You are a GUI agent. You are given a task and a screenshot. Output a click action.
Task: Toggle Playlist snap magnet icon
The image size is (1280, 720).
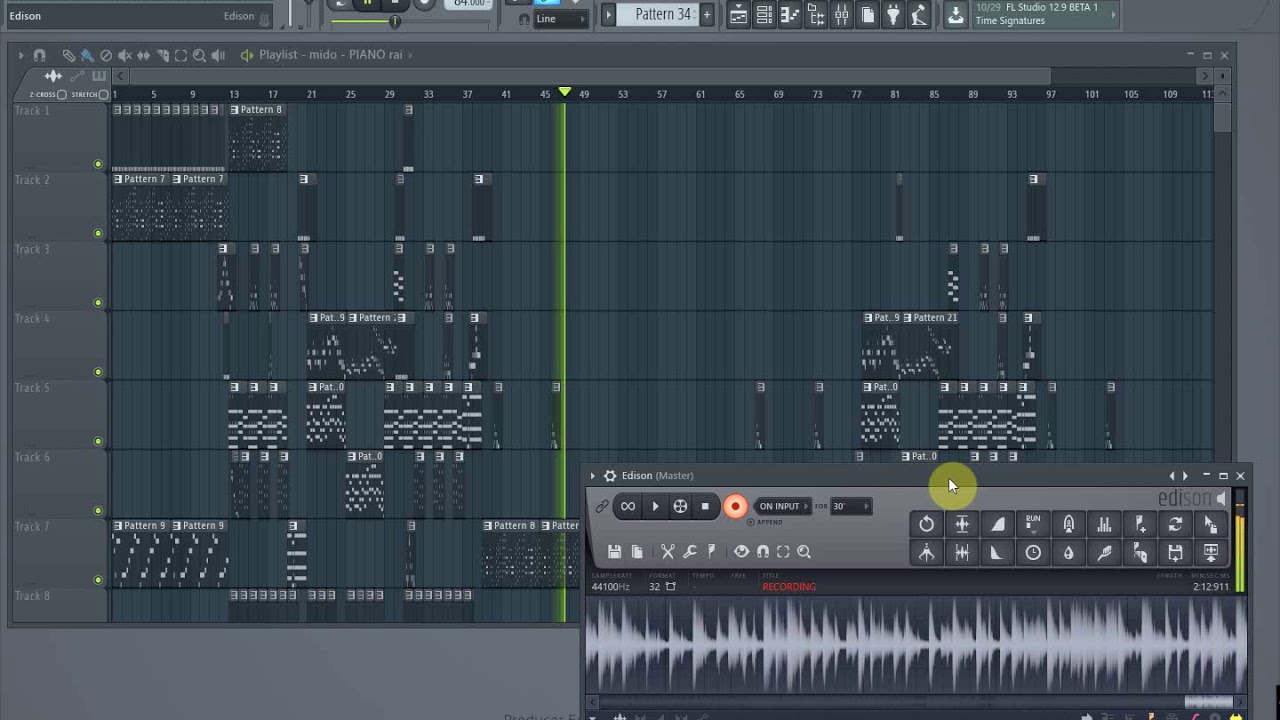coord(40,55)
